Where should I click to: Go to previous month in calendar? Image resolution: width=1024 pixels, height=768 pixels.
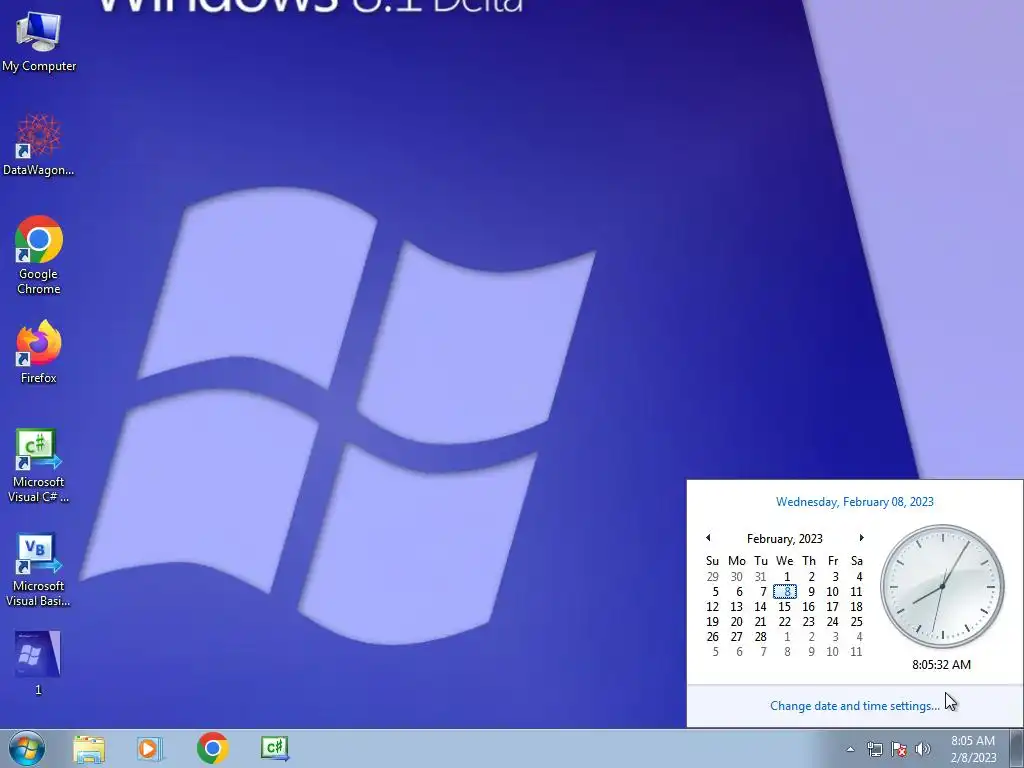(x=708, y=538)
